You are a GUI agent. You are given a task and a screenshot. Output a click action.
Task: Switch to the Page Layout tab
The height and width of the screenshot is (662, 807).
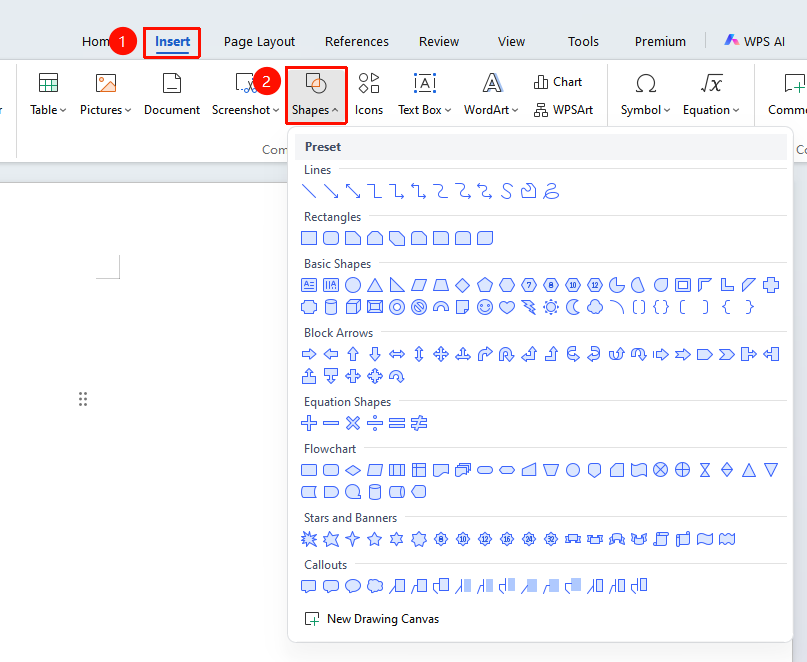click(259, 42)
